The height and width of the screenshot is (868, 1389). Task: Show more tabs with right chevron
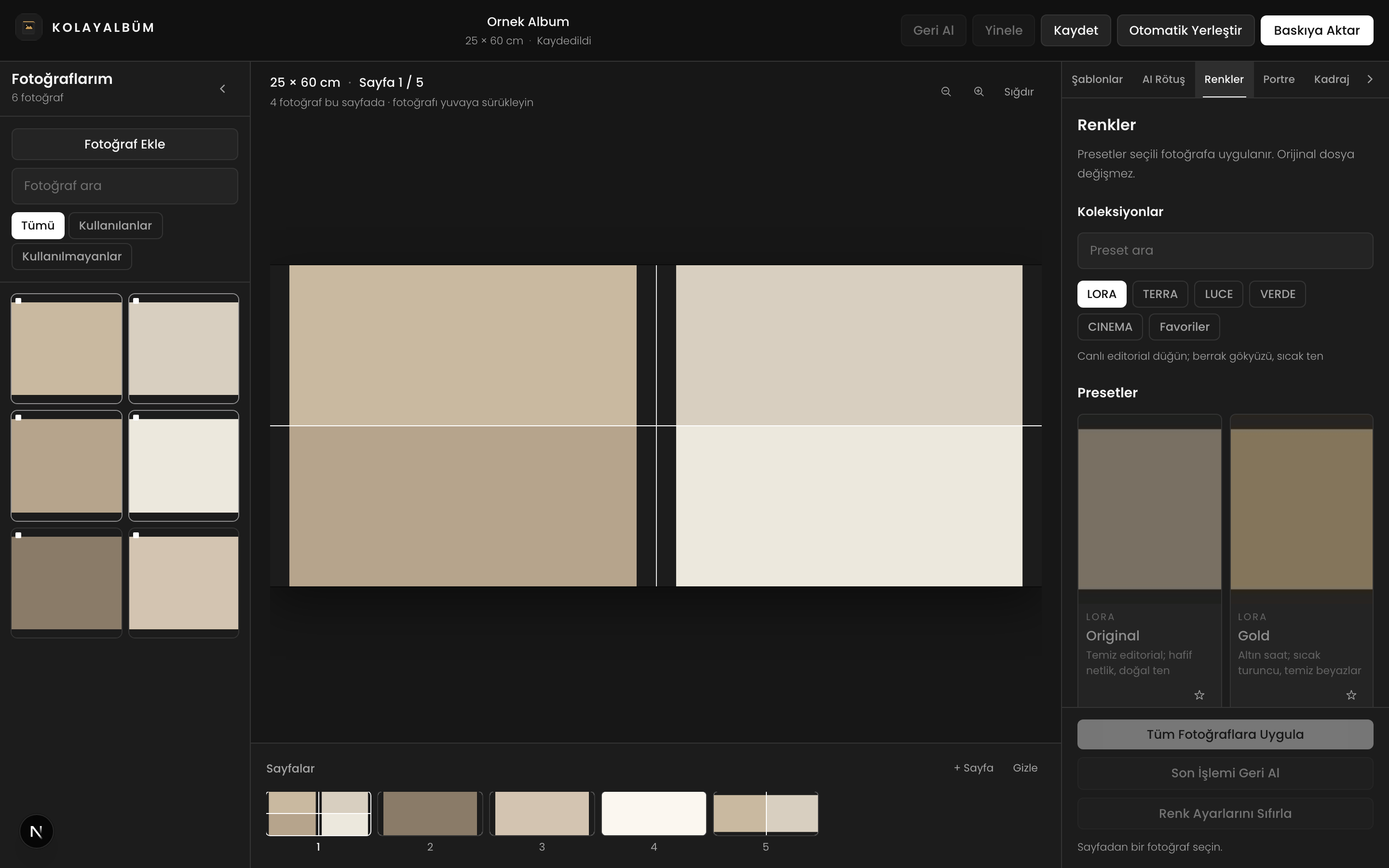pos(1370,79)
